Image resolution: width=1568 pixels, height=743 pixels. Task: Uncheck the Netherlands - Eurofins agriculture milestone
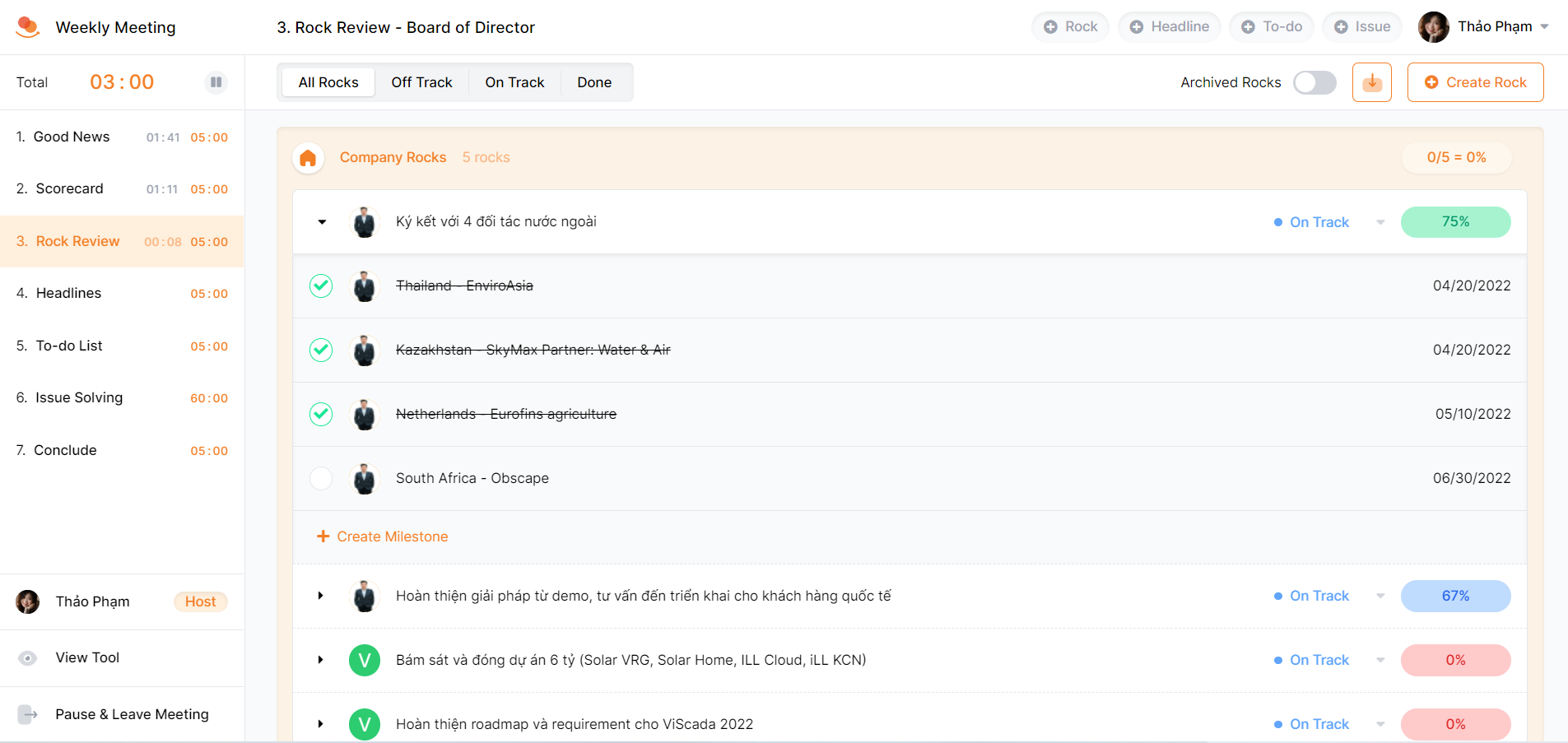coord(321,414)
